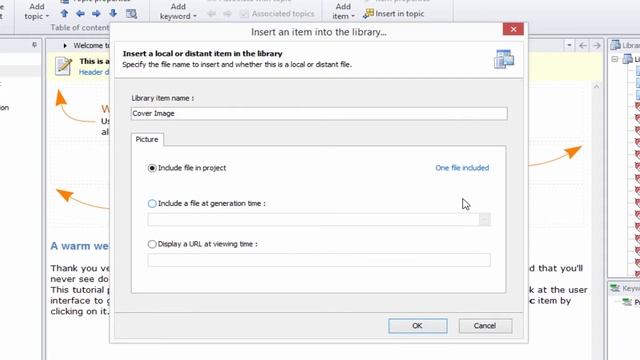640x360 pixels.
Task: Select Display a URL at viewing time
Action: click(152, 244)
